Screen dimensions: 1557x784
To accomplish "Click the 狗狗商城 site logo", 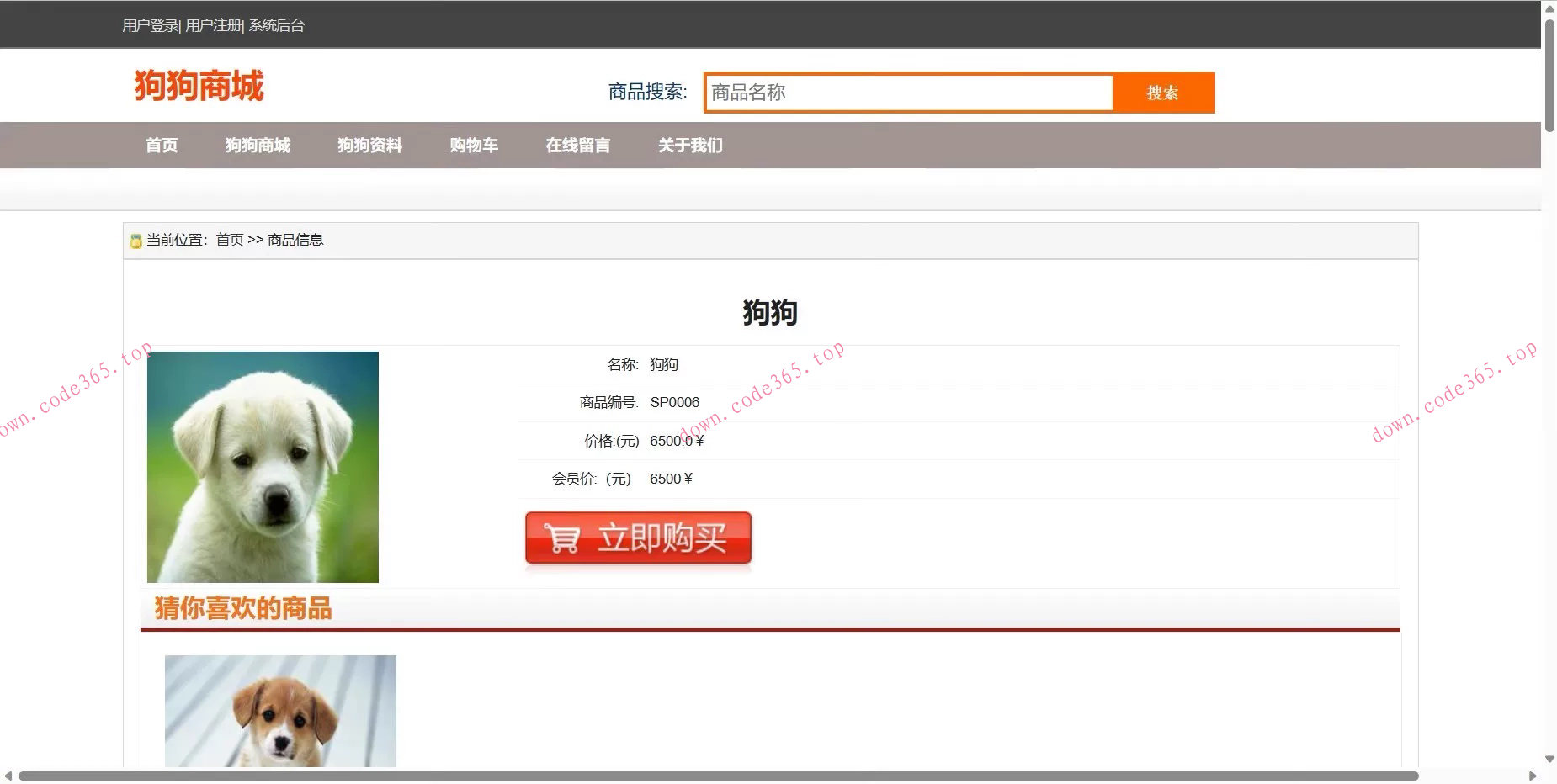I will 199,86.
